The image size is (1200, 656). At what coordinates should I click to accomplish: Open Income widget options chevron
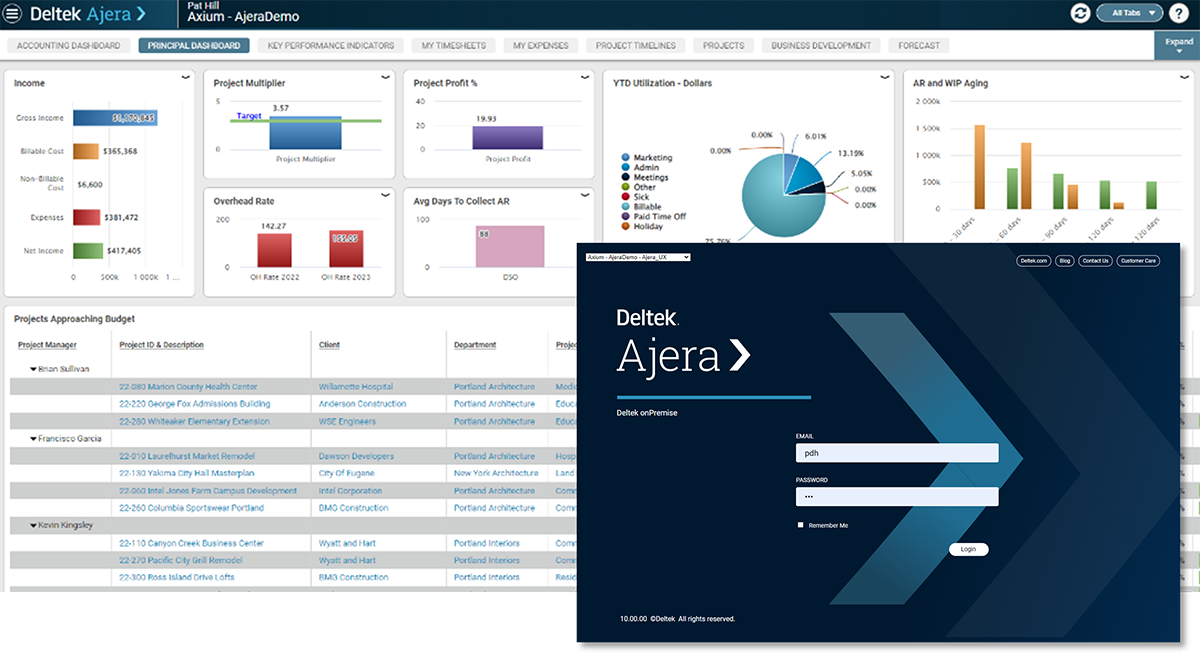tap(186, 78)
